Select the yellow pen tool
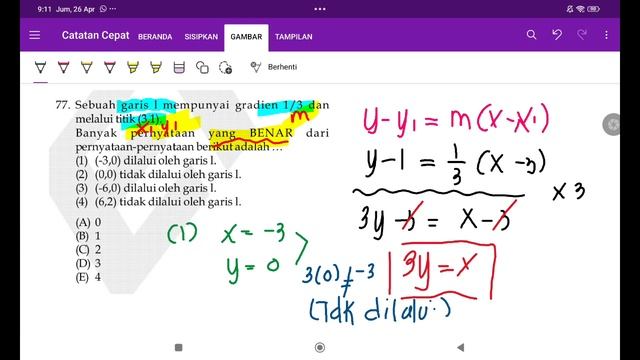Image resolution: width=640 pixels, height=360 pixels. pyautogui.click(x=87, y=67)
